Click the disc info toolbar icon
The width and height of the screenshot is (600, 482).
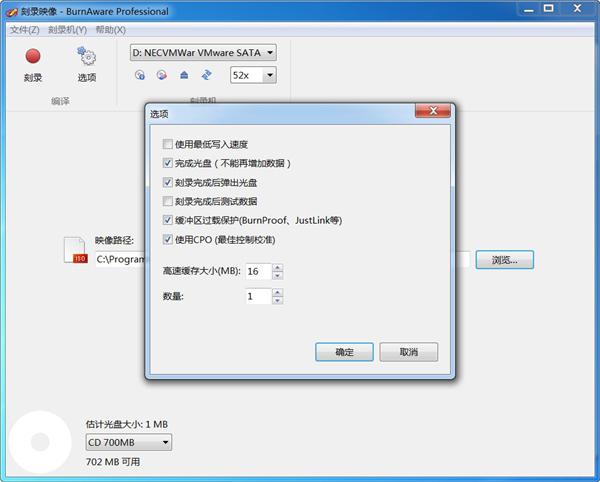(x=140, y=75)
